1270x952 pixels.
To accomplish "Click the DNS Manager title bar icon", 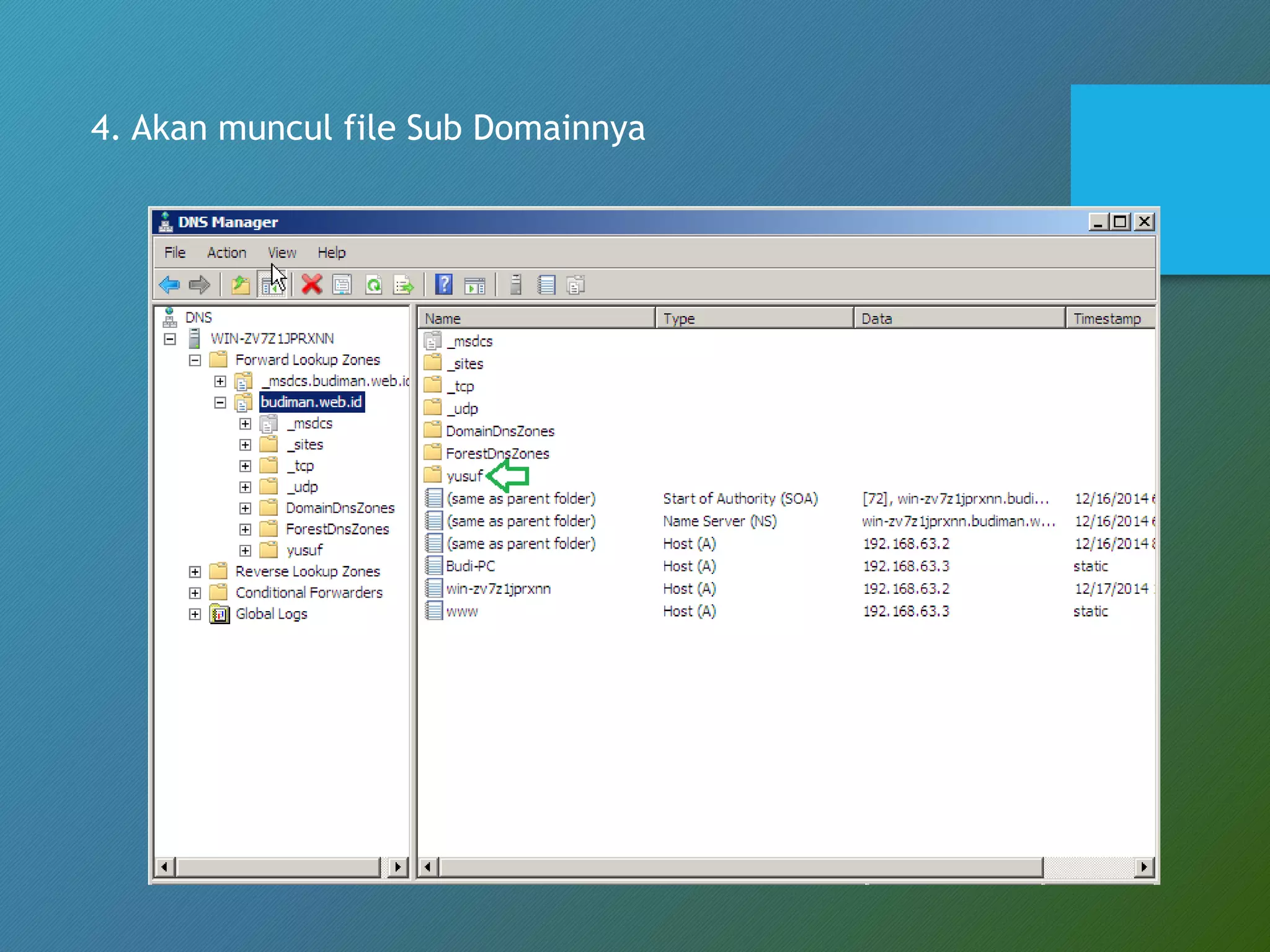I will [x=165, y=222].
